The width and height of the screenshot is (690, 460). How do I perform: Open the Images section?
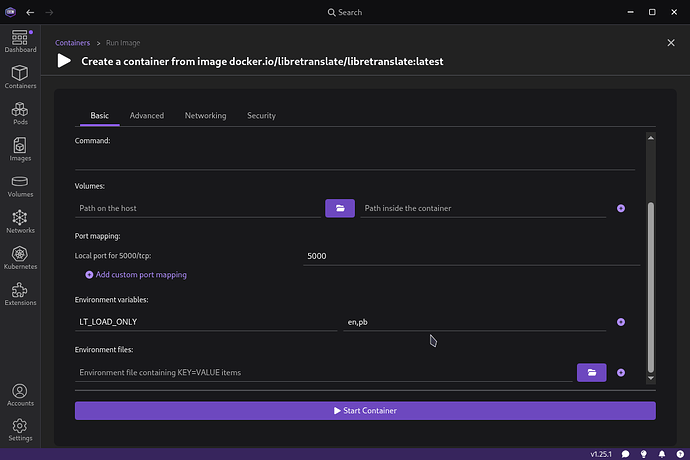tap(19, 149)
